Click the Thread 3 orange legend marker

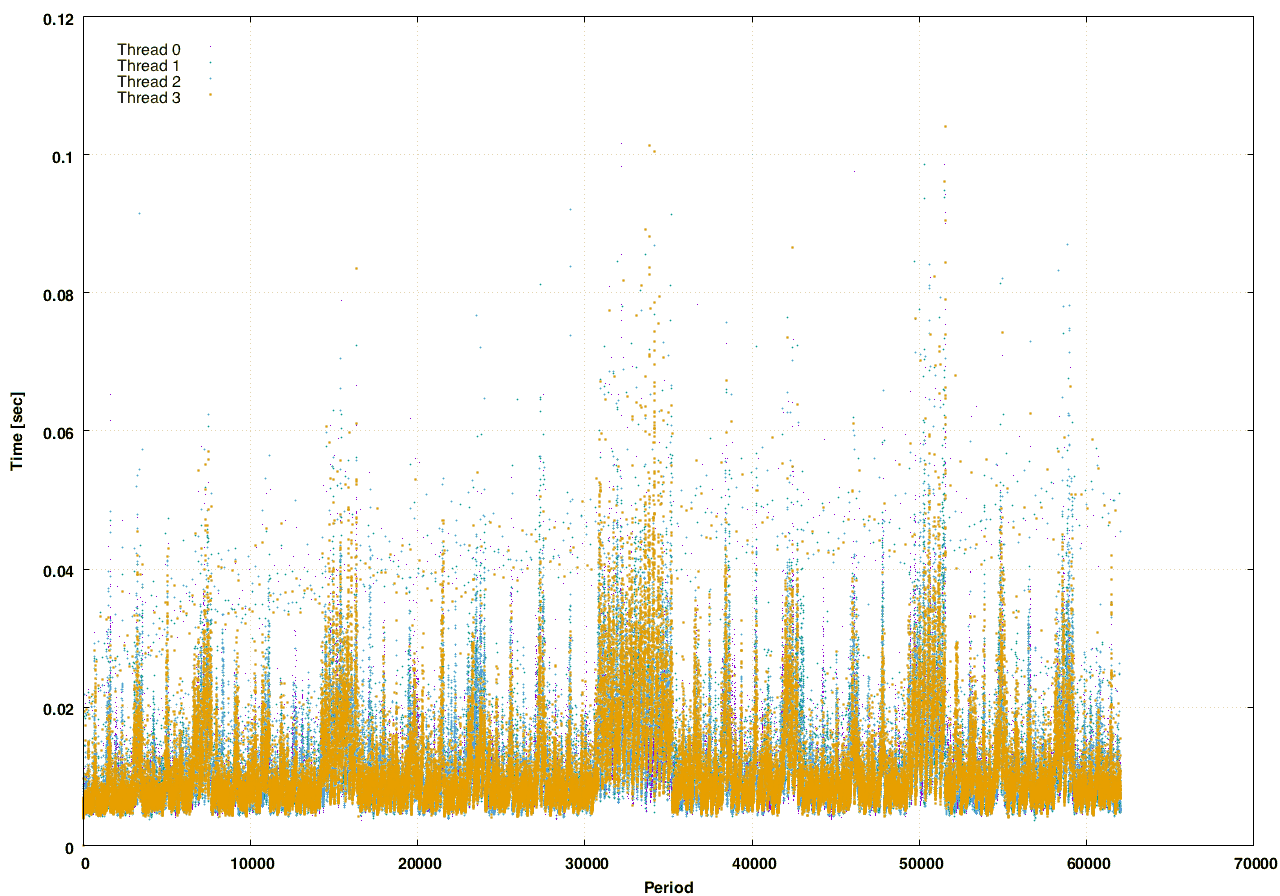pos(210,94)
